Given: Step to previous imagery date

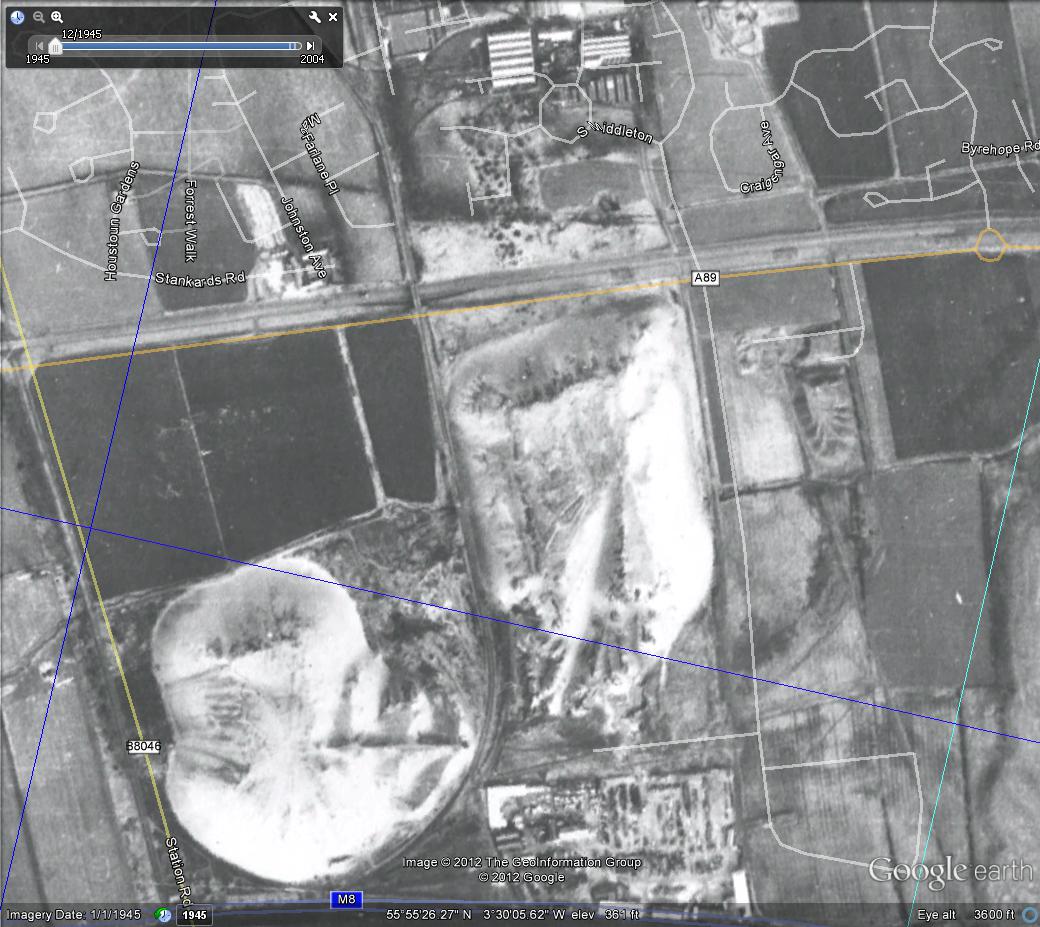Looking at the screenshot, I should pos(39,46).
